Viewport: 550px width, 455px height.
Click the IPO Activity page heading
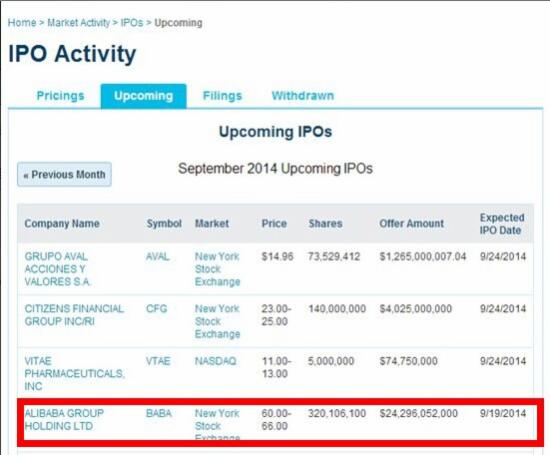72,54
